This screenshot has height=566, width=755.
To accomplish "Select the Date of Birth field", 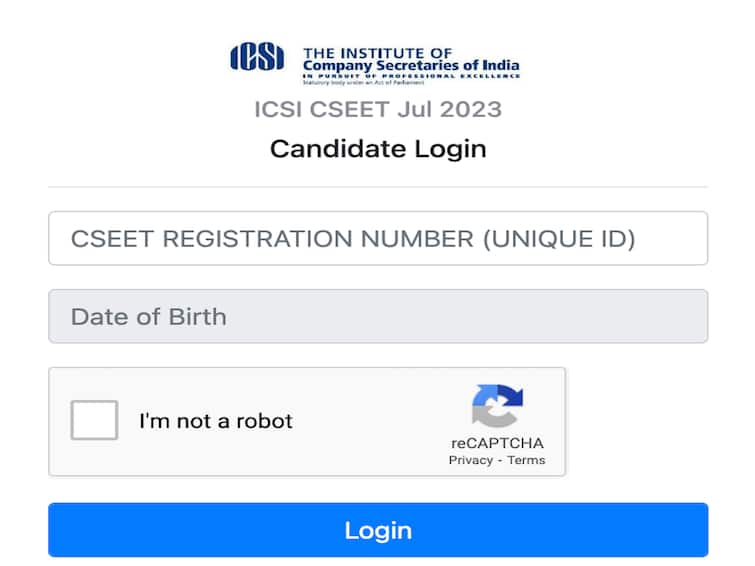I will [378, 316].
